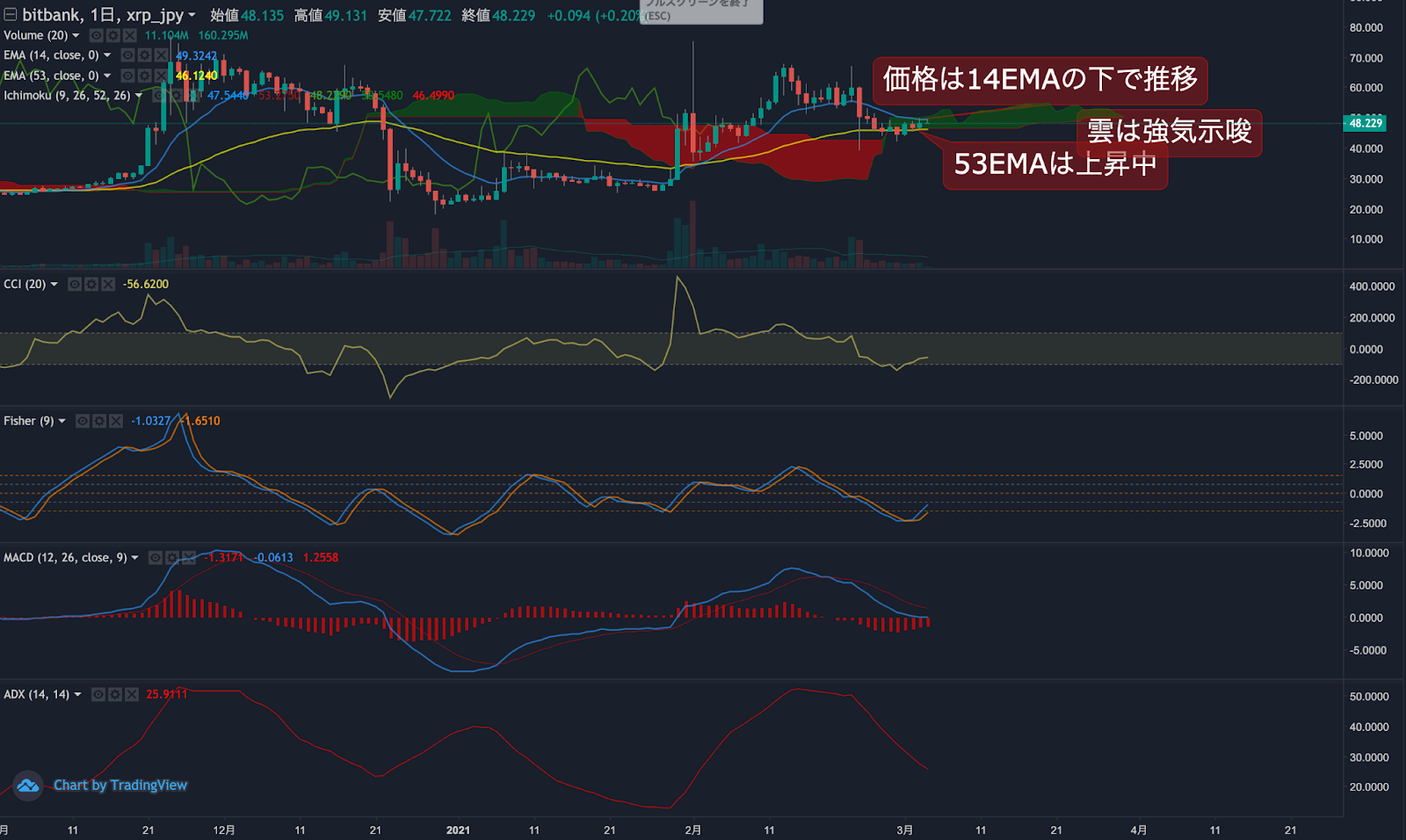1406x840 pixels.
Task: Remove EMA (53, close, 0) with X icon
Action: pyautogui.click(x=161, y=76)
